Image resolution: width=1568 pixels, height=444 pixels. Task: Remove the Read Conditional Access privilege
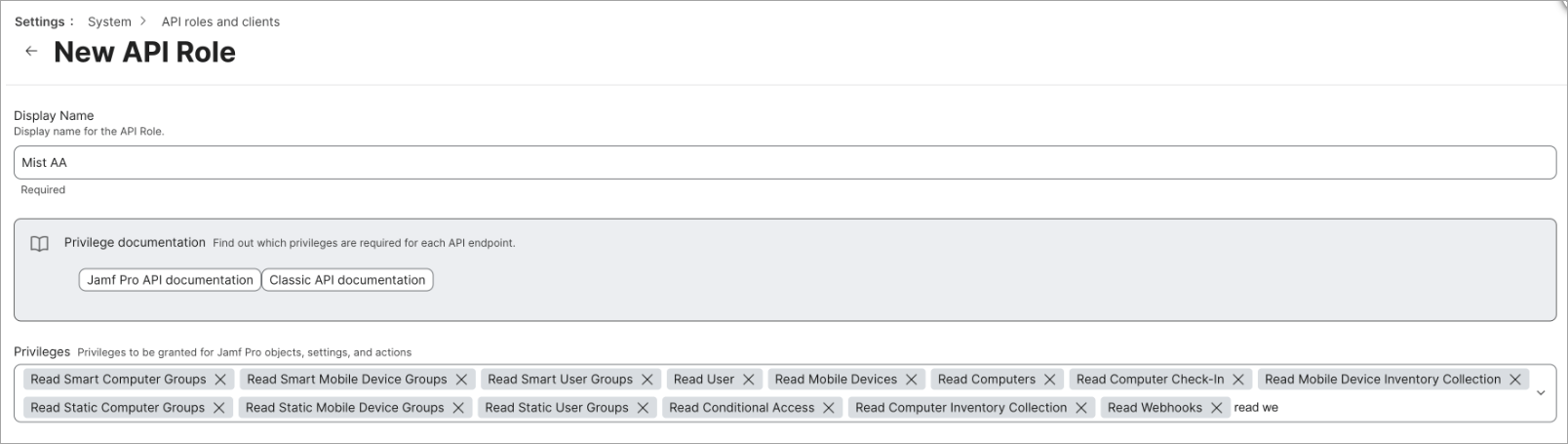[828, 408]
